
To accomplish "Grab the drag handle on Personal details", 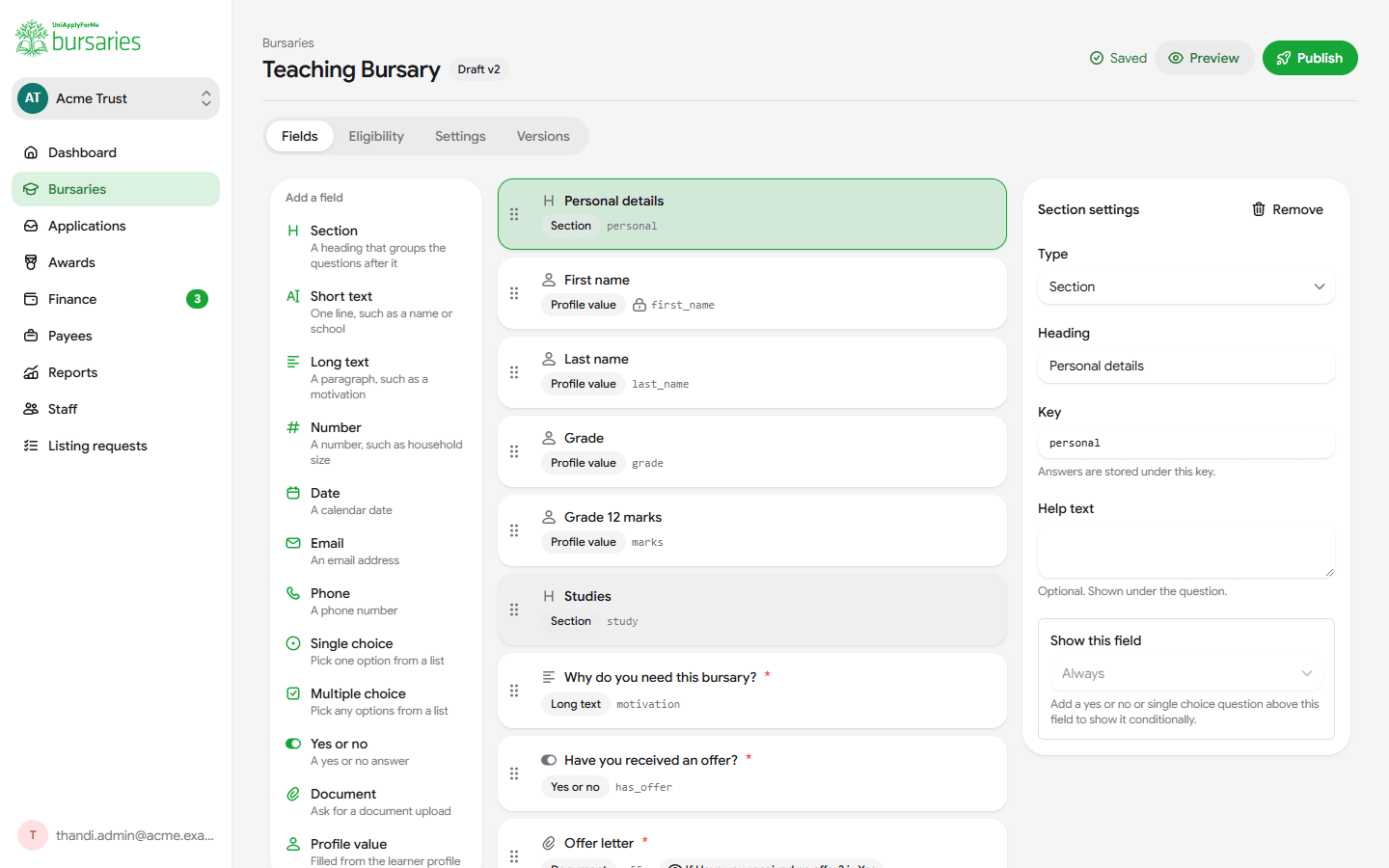I will click(514, 214).
